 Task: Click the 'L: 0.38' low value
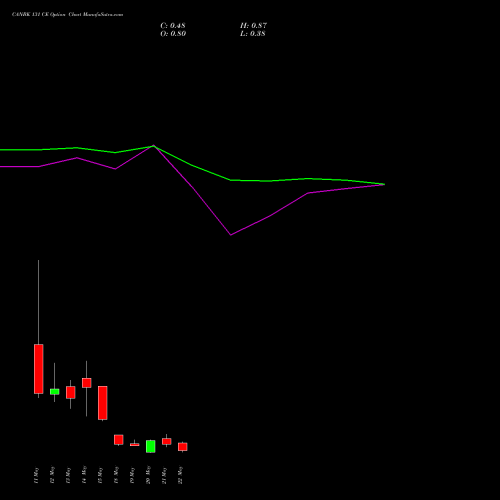click(x=253, y=34)
